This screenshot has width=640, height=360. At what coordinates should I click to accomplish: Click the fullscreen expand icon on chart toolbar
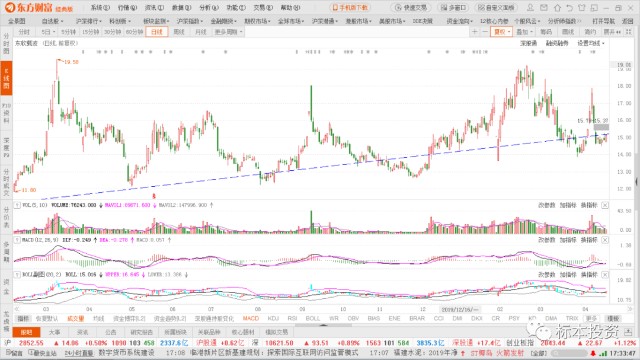(629, 31)
